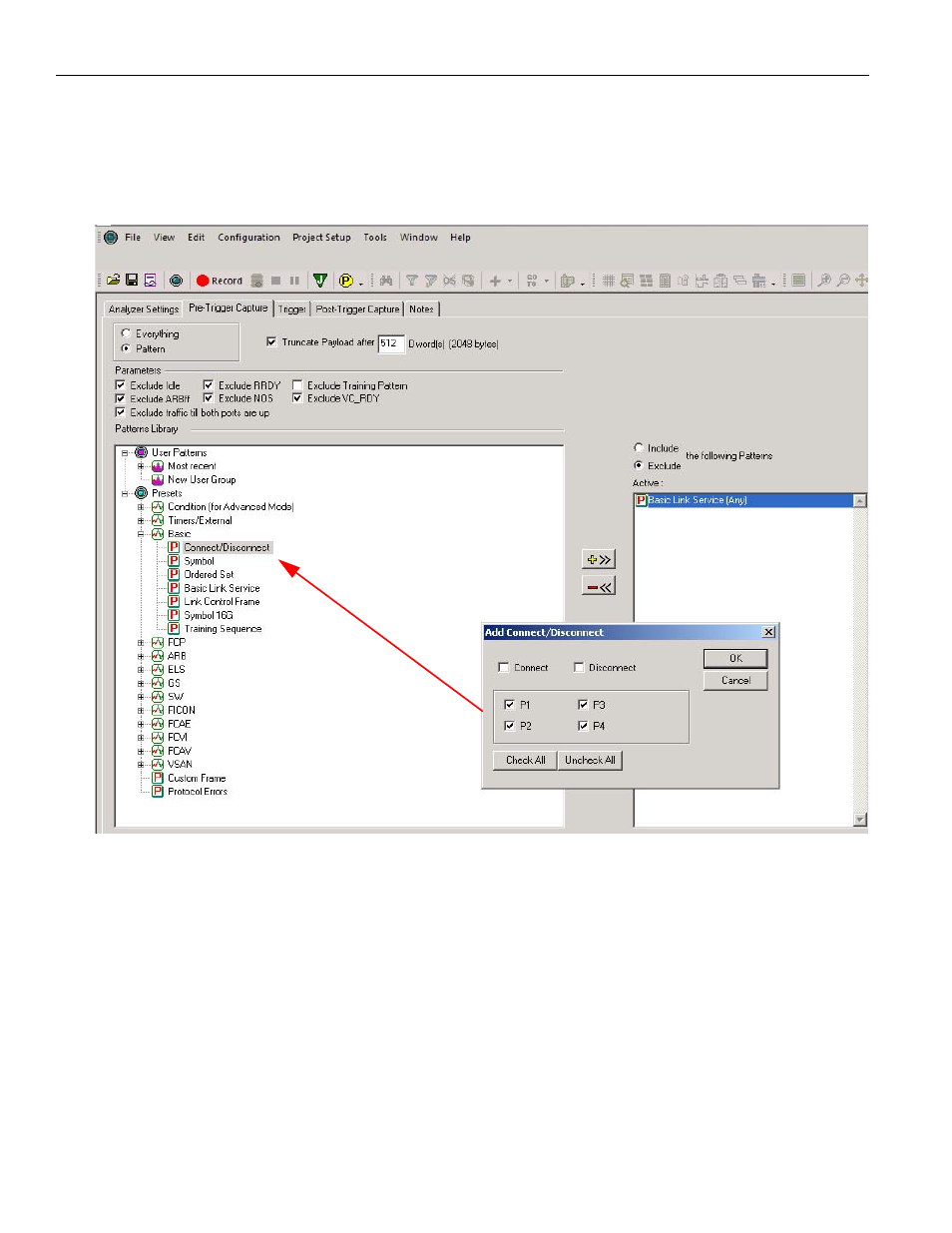Click the Protocol Errors P icon
The height and width of the screenshot is (1233, 952).
point(158,791)
